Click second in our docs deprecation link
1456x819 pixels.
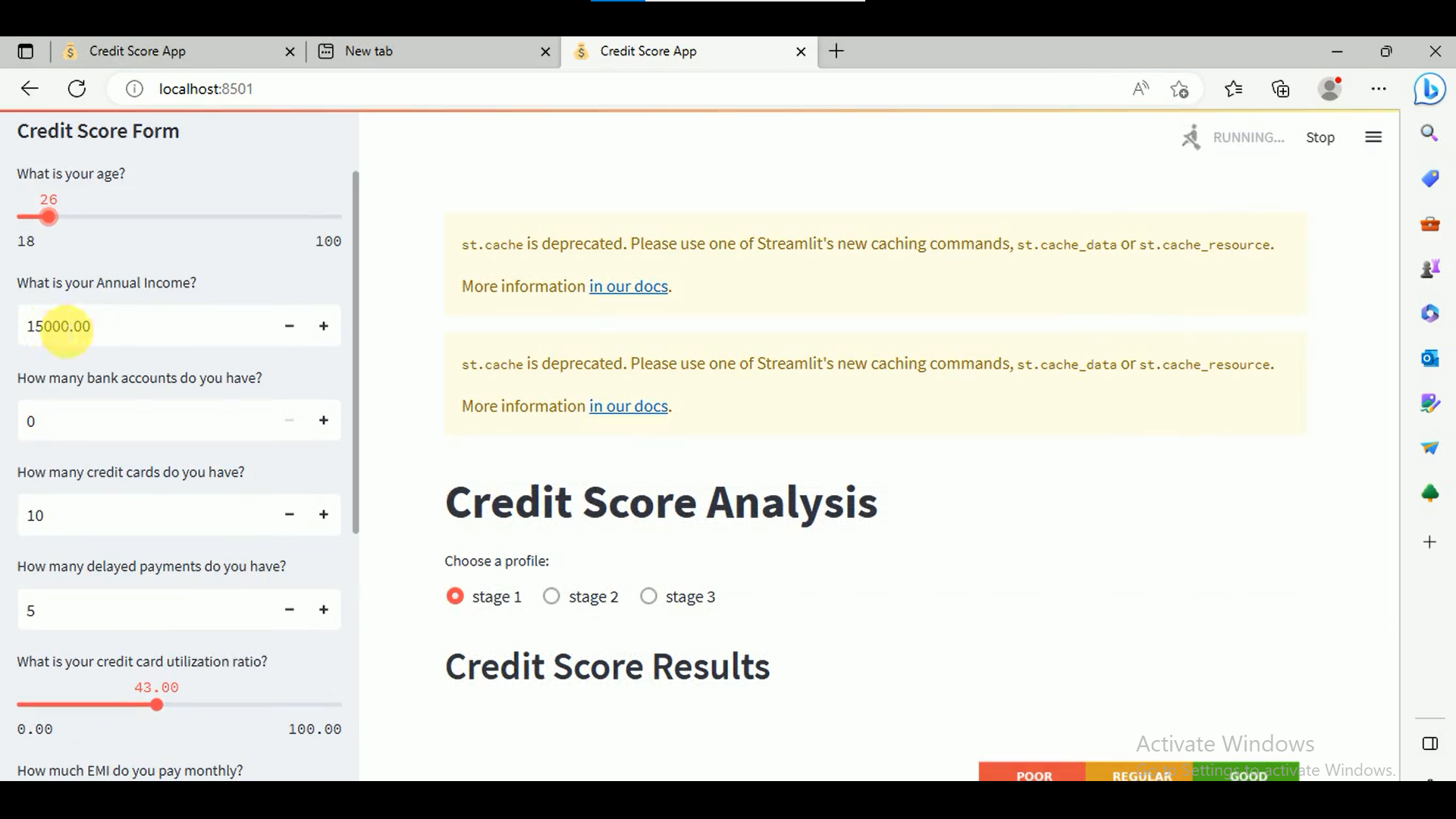point(628,405)
